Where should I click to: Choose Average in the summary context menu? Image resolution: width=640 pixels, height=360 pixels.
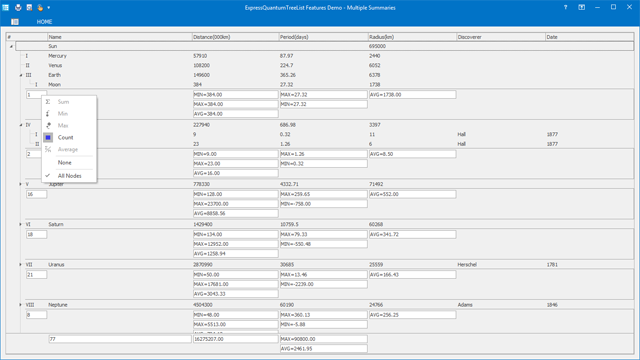tap(69, 149)
